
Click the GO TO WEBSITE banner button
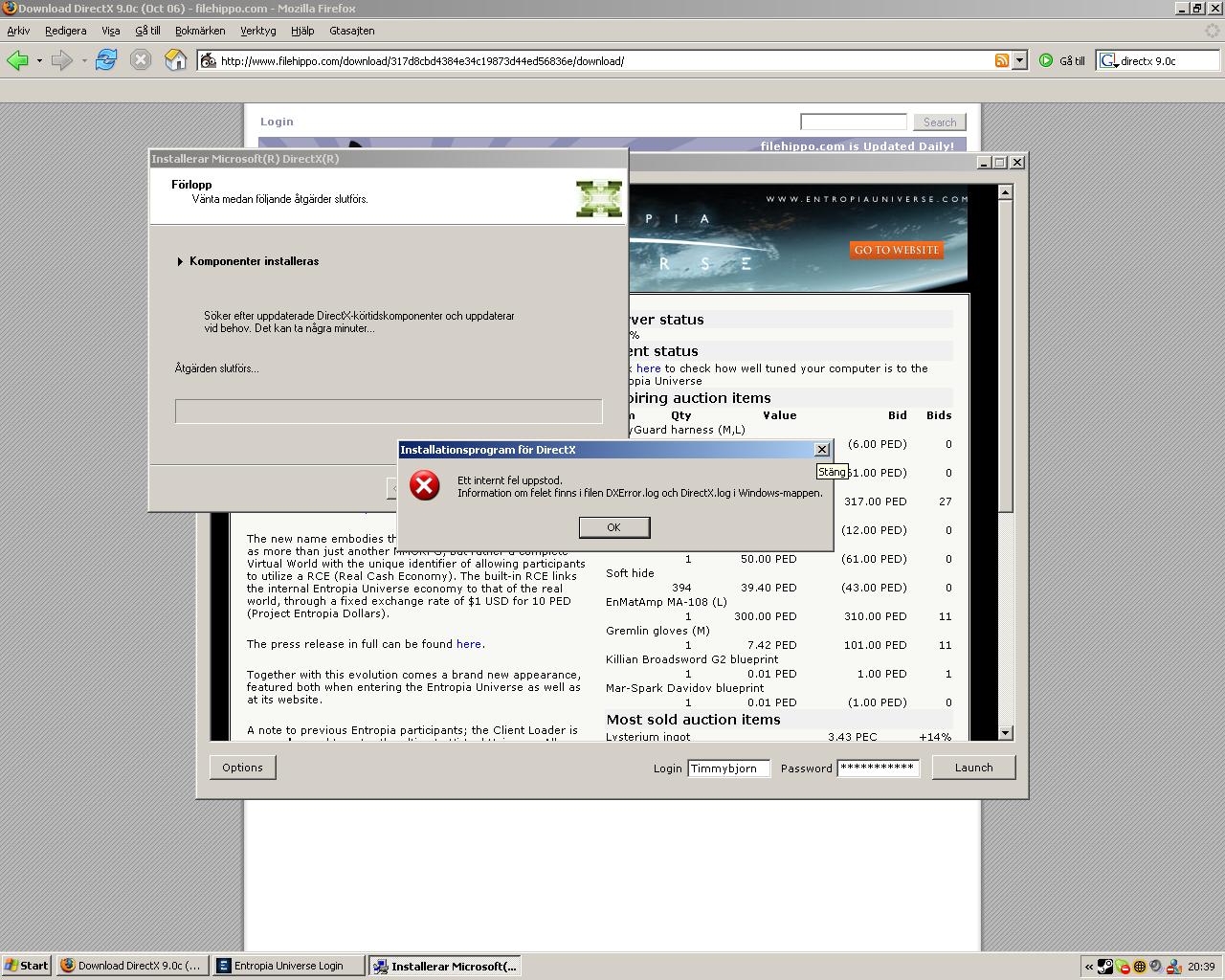[x=897, y=250]
